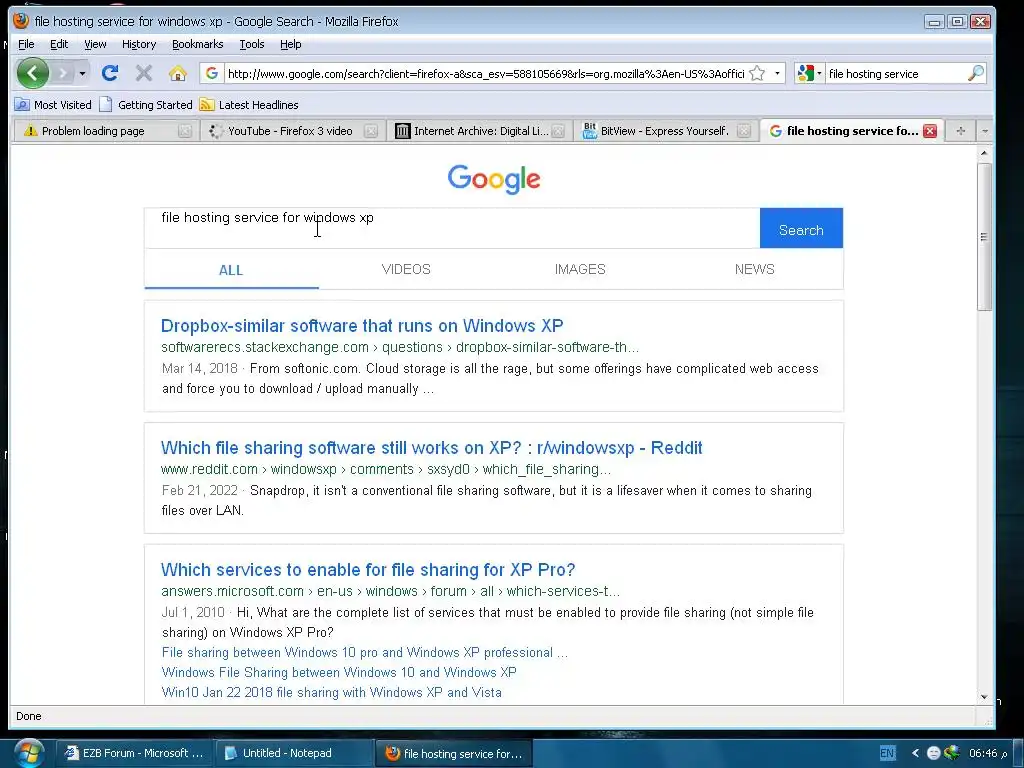Image resolution: width=1024 pixels, height=768 pixels.
Task: Select the IMAGES results tab
Action: (580, 269)
